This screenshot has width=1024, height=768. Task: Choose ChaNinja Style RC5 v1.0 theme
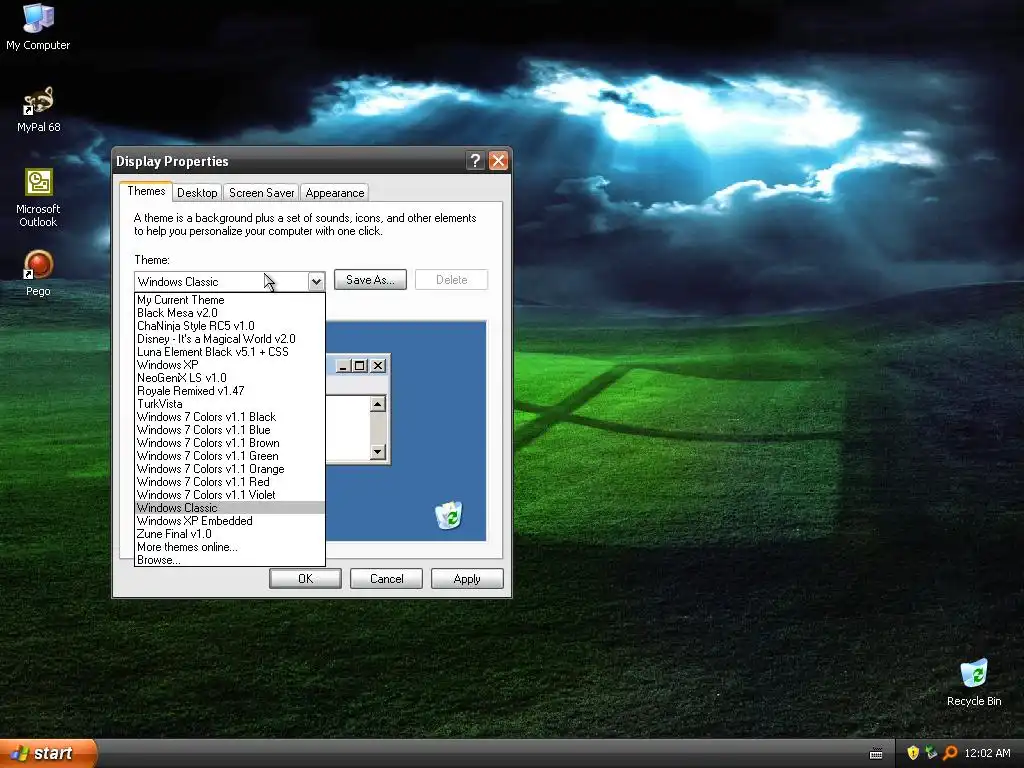pos(229,326)
